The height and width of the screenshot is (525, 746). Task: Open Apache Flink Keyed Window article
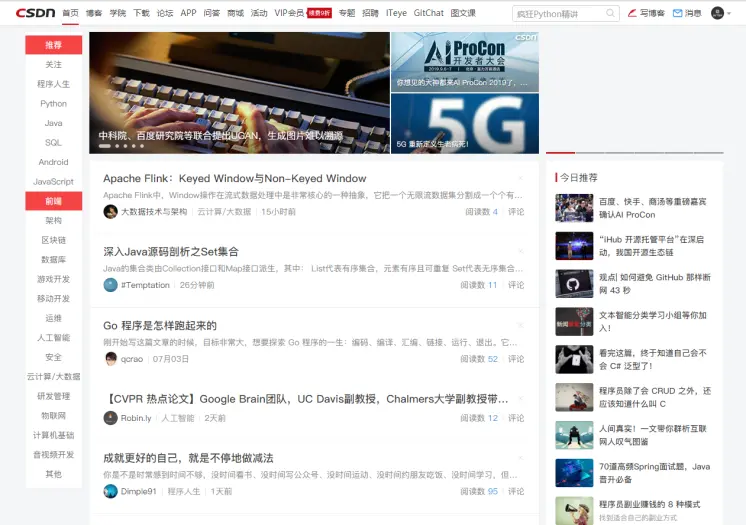pyautogui.click(x=235, y=178)
